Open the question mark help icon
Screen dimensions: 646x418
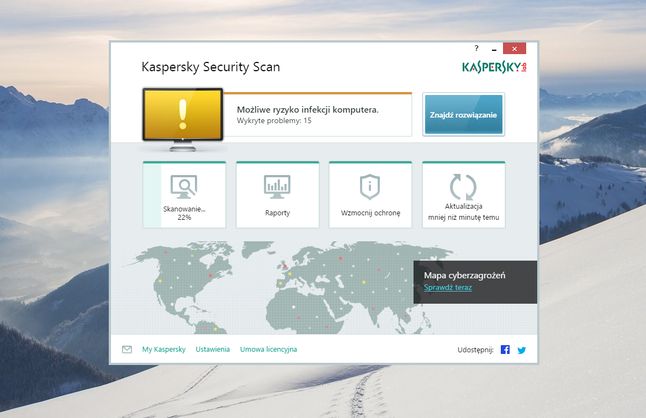pyautogui.click(x=477, y=48)
